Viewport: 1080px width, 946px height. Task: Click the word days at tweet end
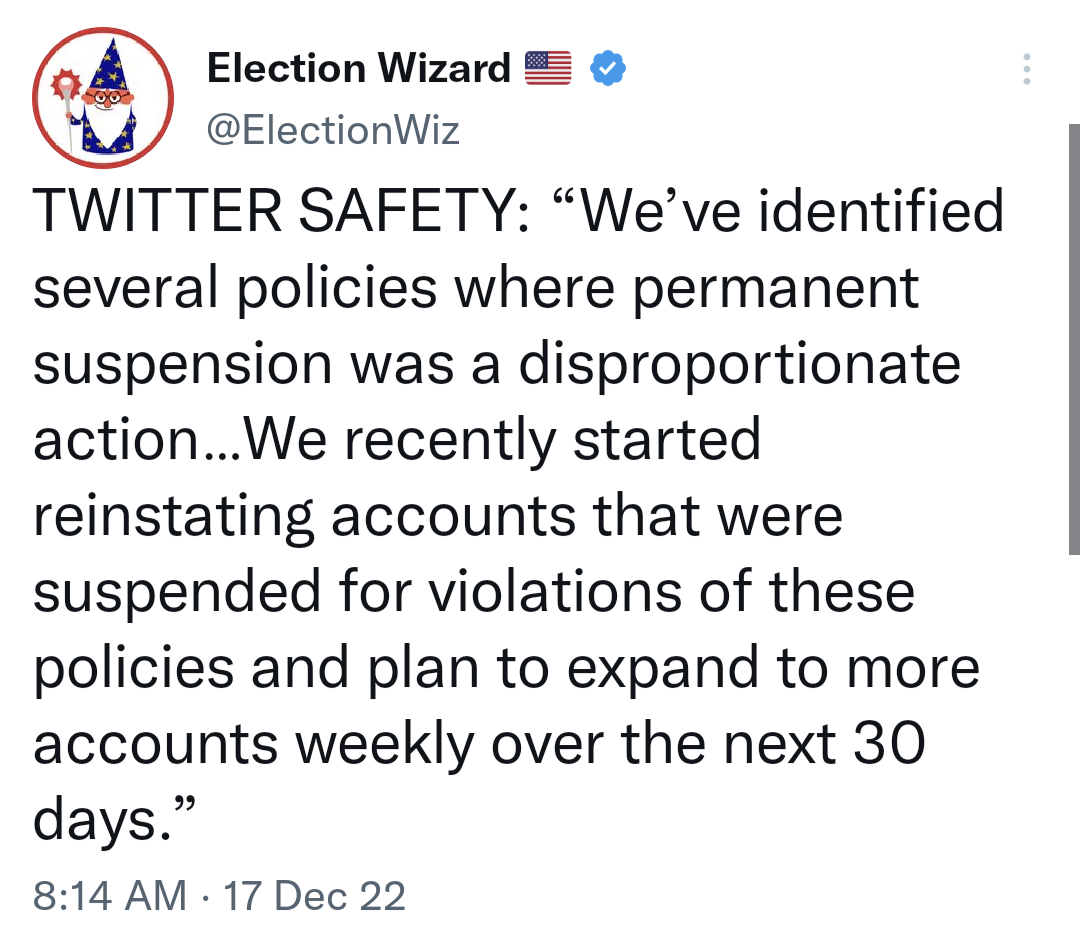pos(96,821)
